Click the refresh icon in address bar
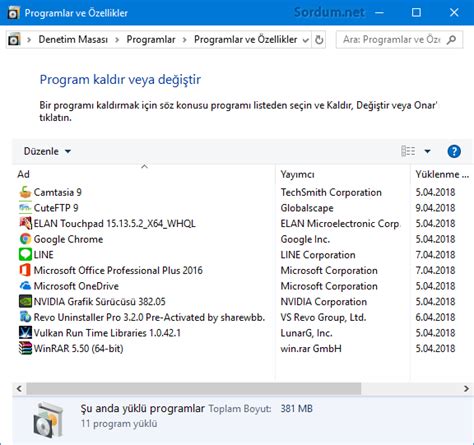Screen dimensions: 474x445 [319, 40]
